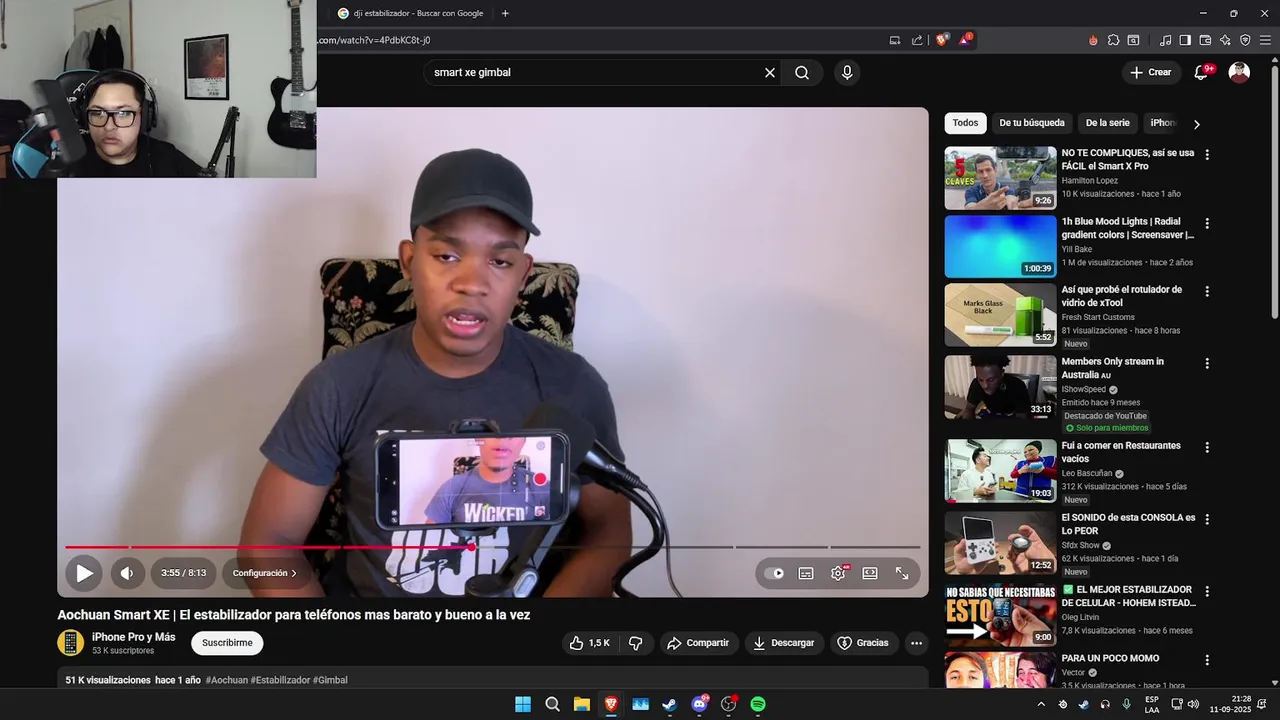
Task: Open Brave VPN shield icon
Action: pyautogui.click(x=1245, y=40)
